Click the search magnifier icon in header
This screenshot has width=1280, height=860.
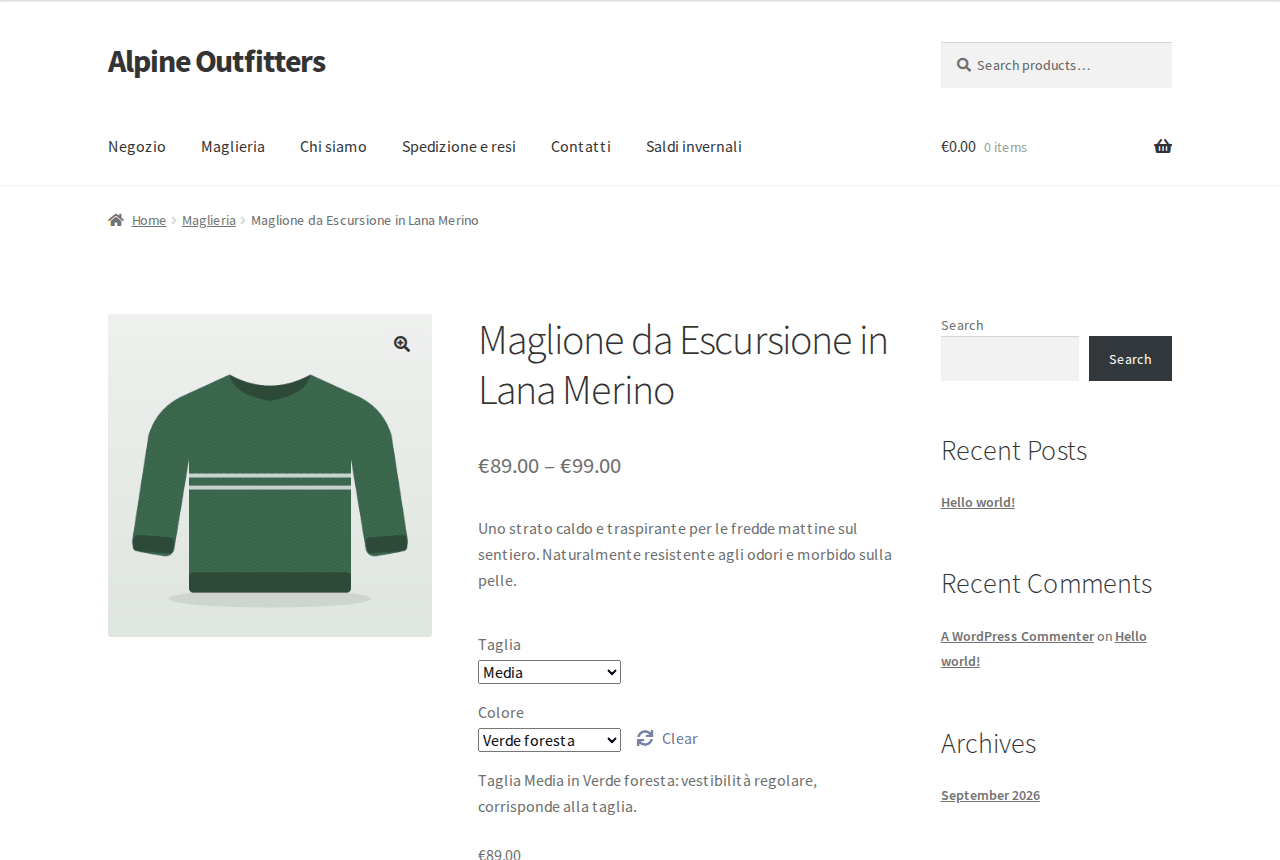[x=964, y=65]
